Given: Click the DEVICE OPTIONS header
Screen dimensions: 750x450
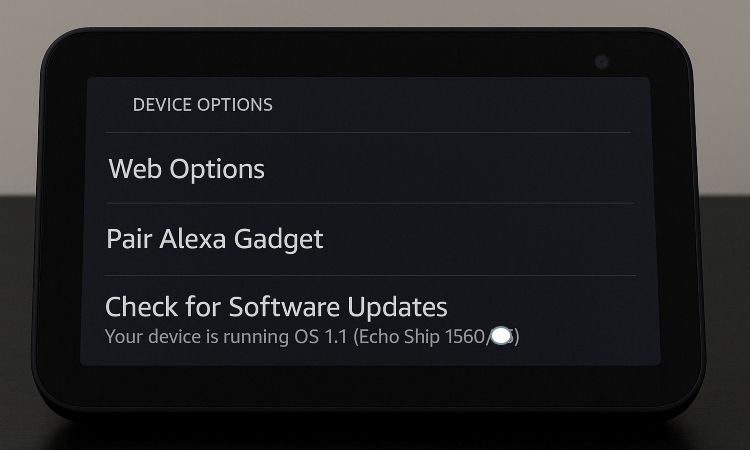Looking at the screenshot, I should [202, 104].
